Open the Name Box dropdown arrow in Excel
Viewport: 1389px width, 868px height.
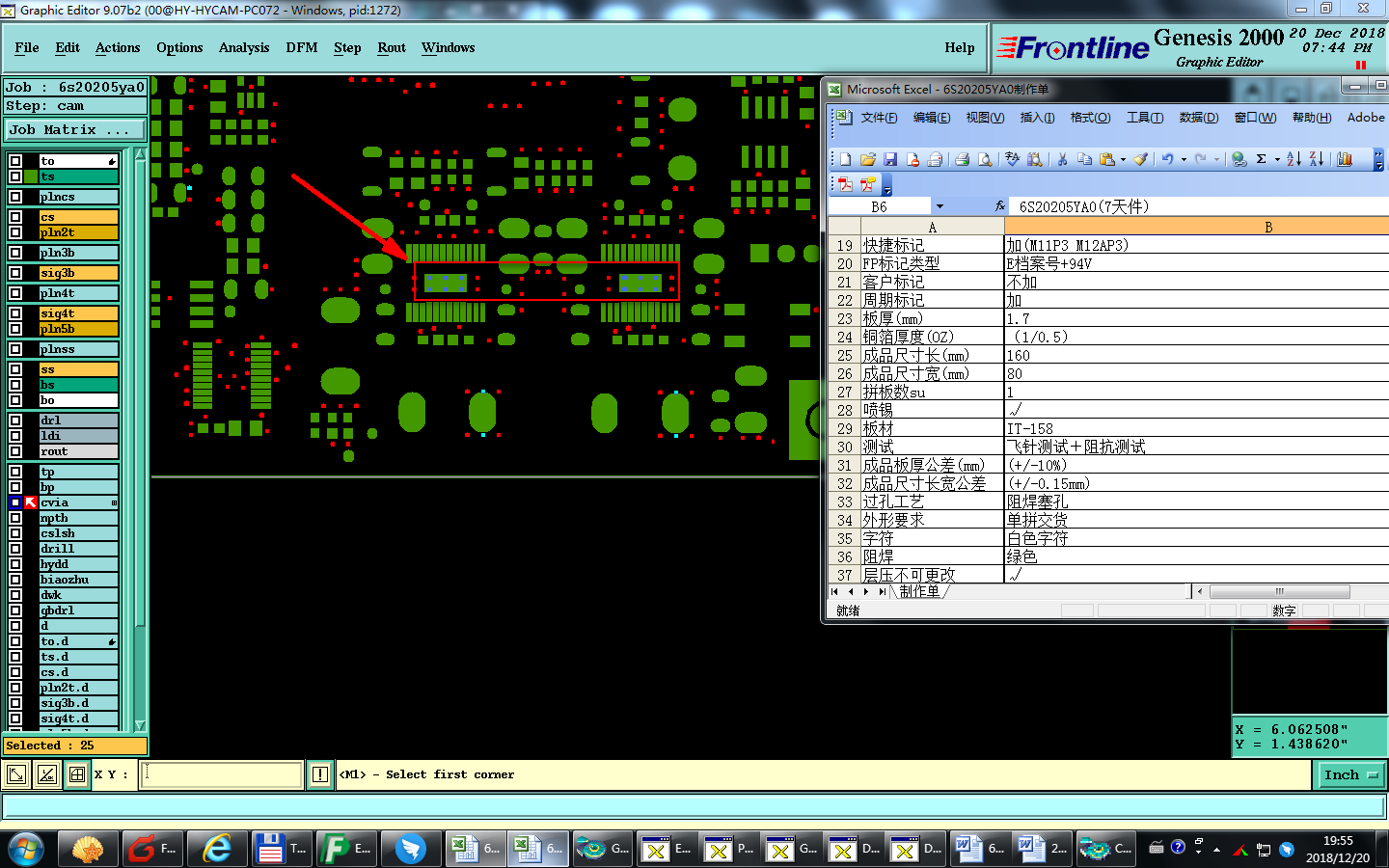click(x=940, y=206)
